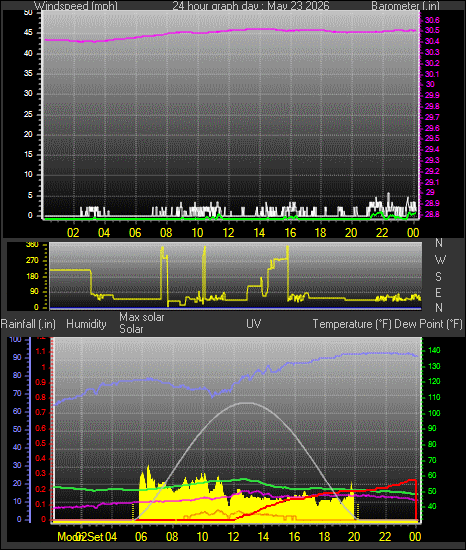Click the Max solar legend label
This screenshot has width=466, height=550.
[x=142, y=317]
